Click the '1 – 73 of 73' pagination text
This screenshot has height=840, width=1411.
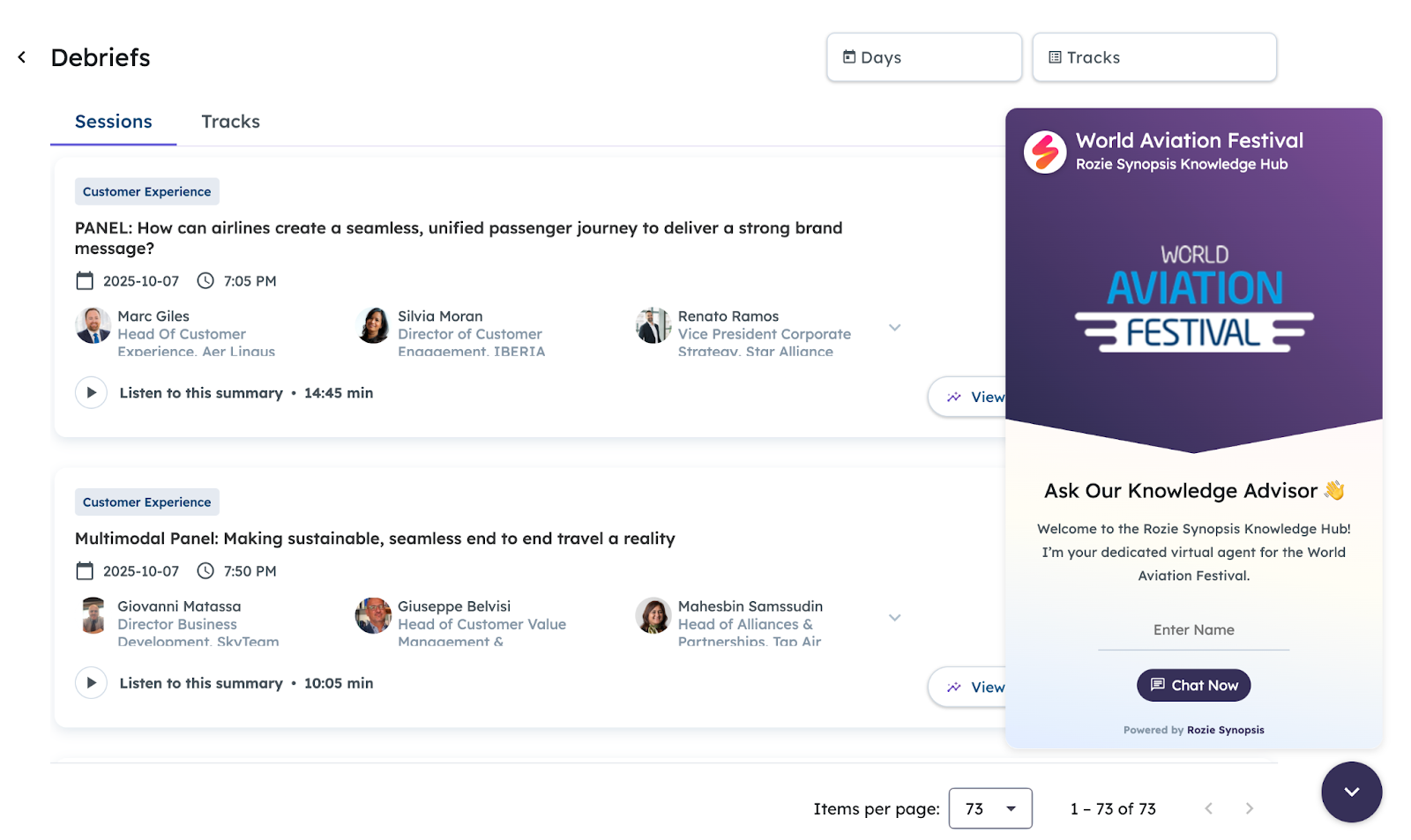1113,809
